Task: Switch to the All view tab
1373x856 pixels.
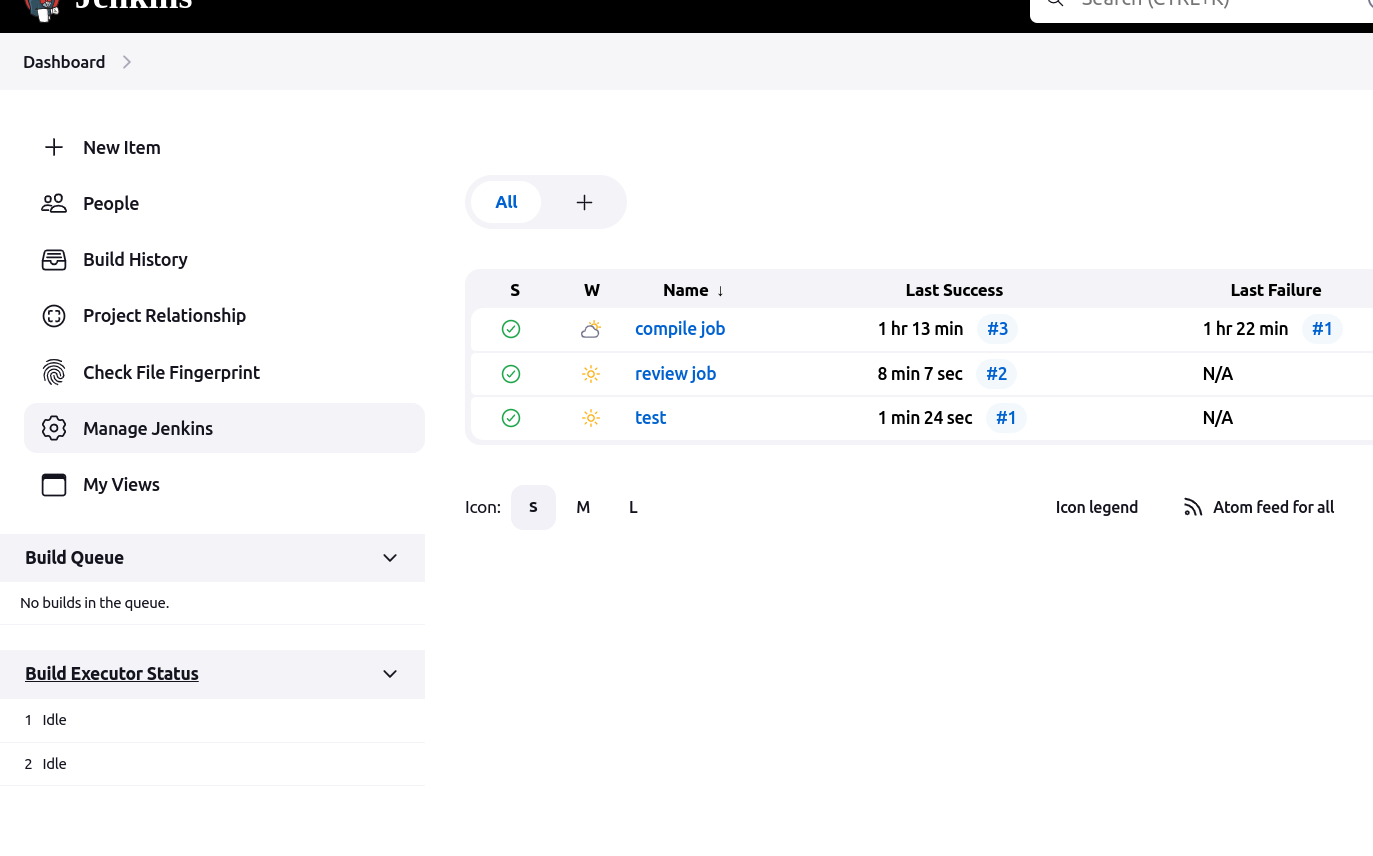Action: click(x=506, y=201)
